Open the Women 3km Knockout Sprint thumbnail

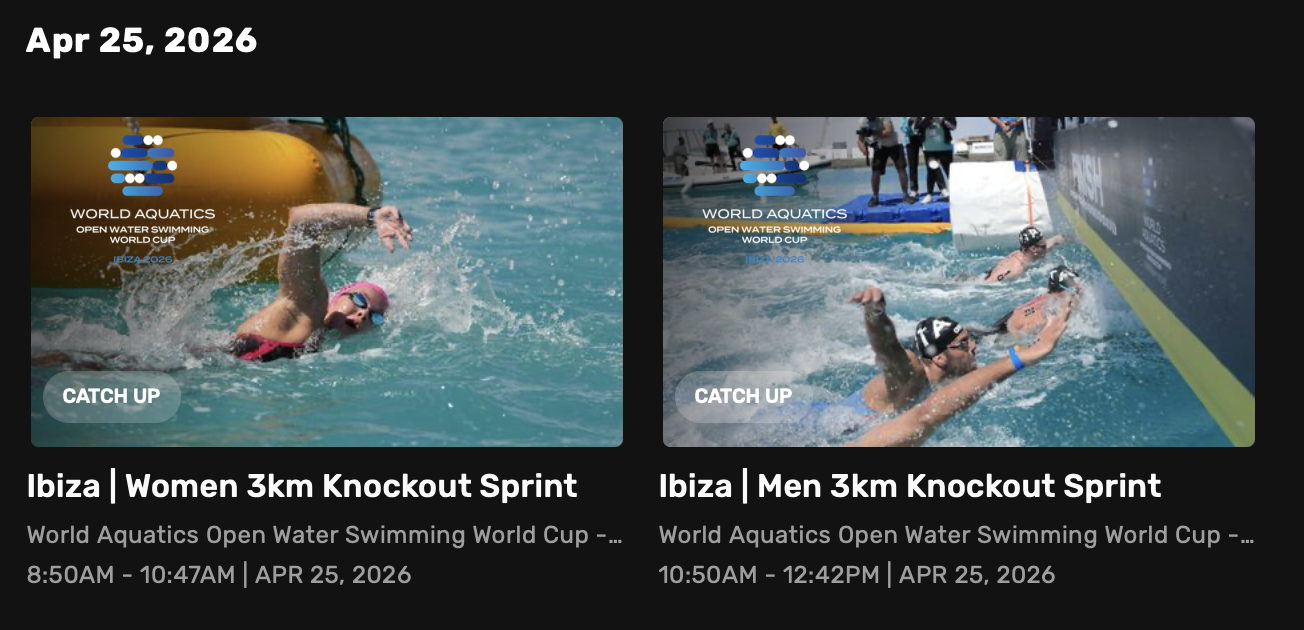pyautogui.click(x=327, y=282)
